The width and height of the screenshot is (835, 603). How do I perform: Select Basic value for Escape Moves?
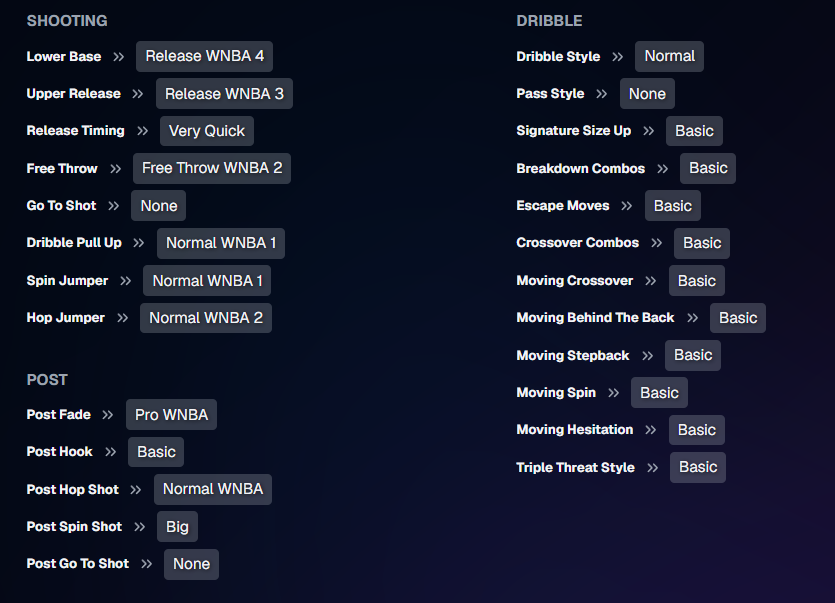[x=673, y=206]
